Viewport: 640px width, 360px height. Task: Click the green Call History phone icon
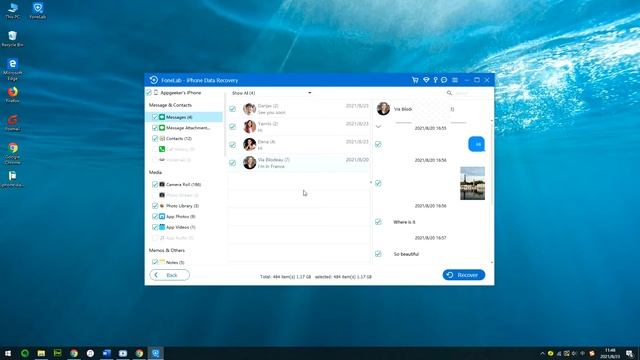162,149
